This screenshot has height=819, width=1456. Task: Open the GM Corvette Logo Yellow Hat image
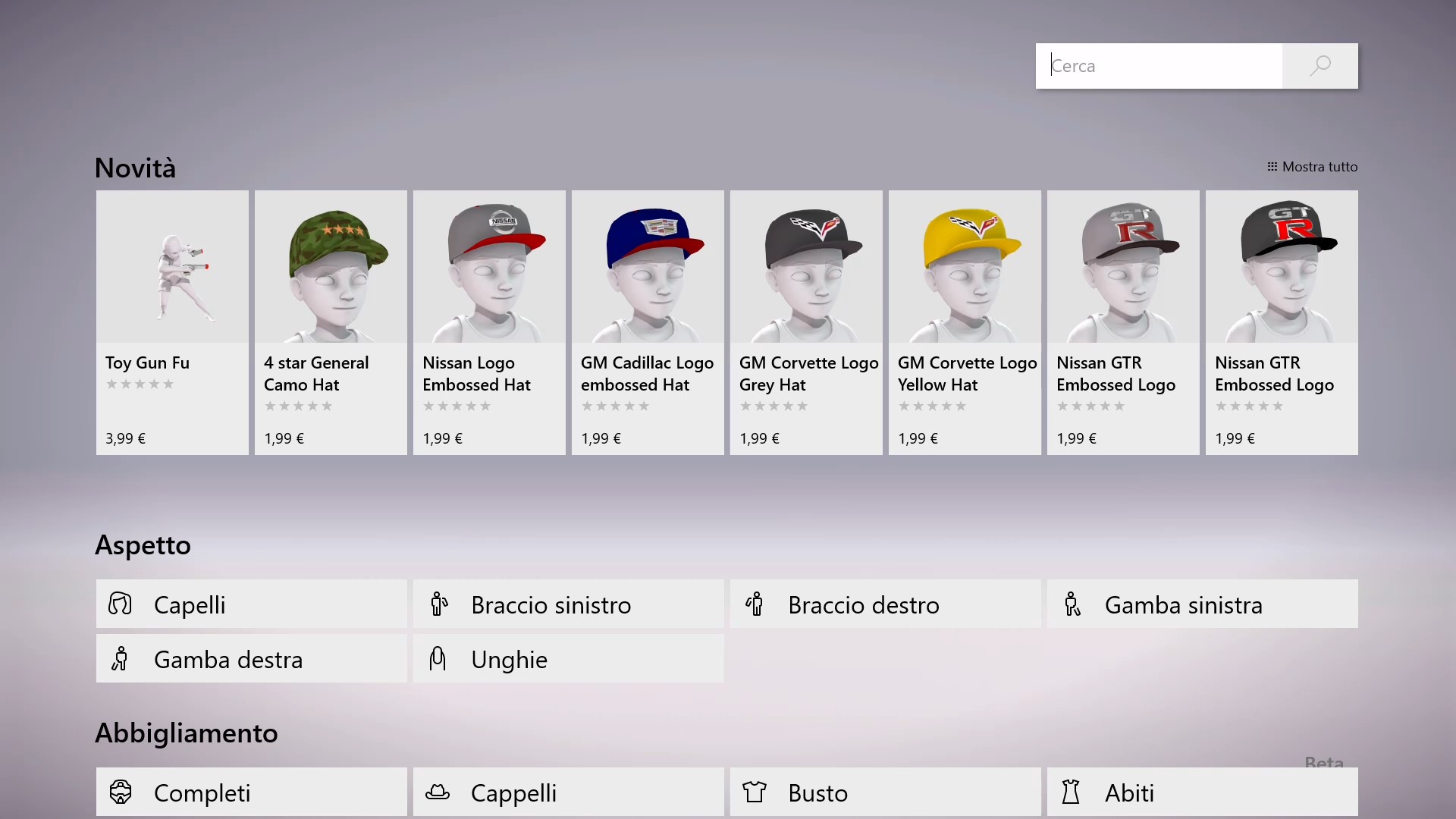click(x=965, y=266)
